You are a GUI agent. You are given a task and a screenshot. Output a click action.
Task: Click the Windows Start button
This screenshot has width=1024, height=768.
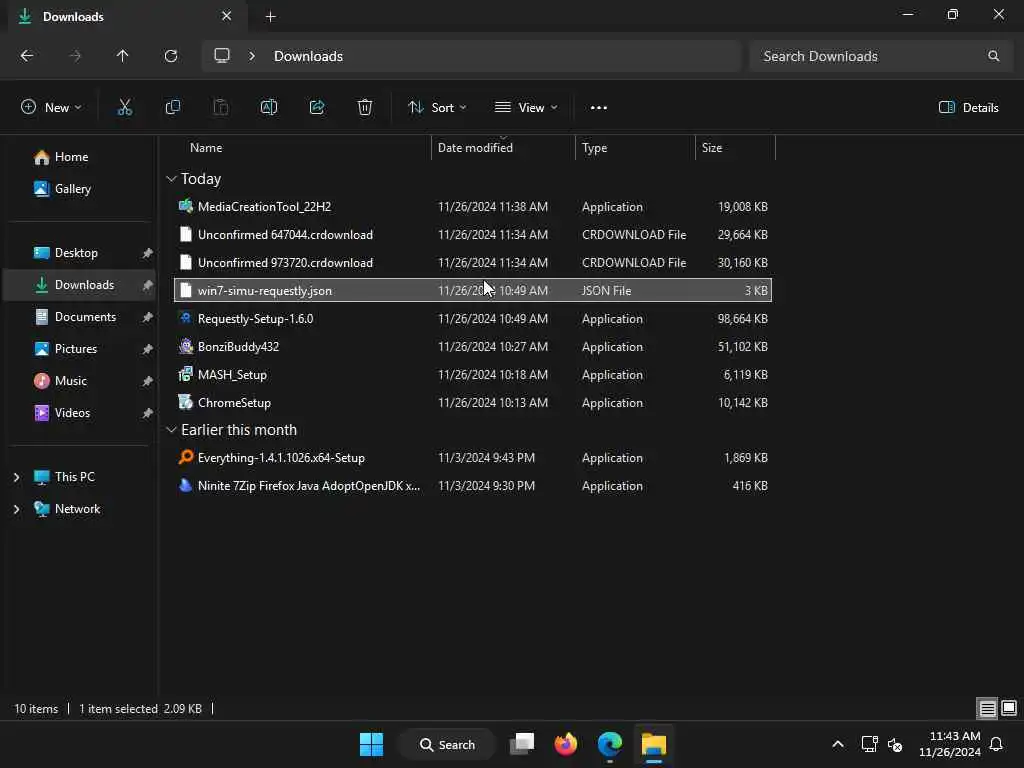click(x=372, y=744)
